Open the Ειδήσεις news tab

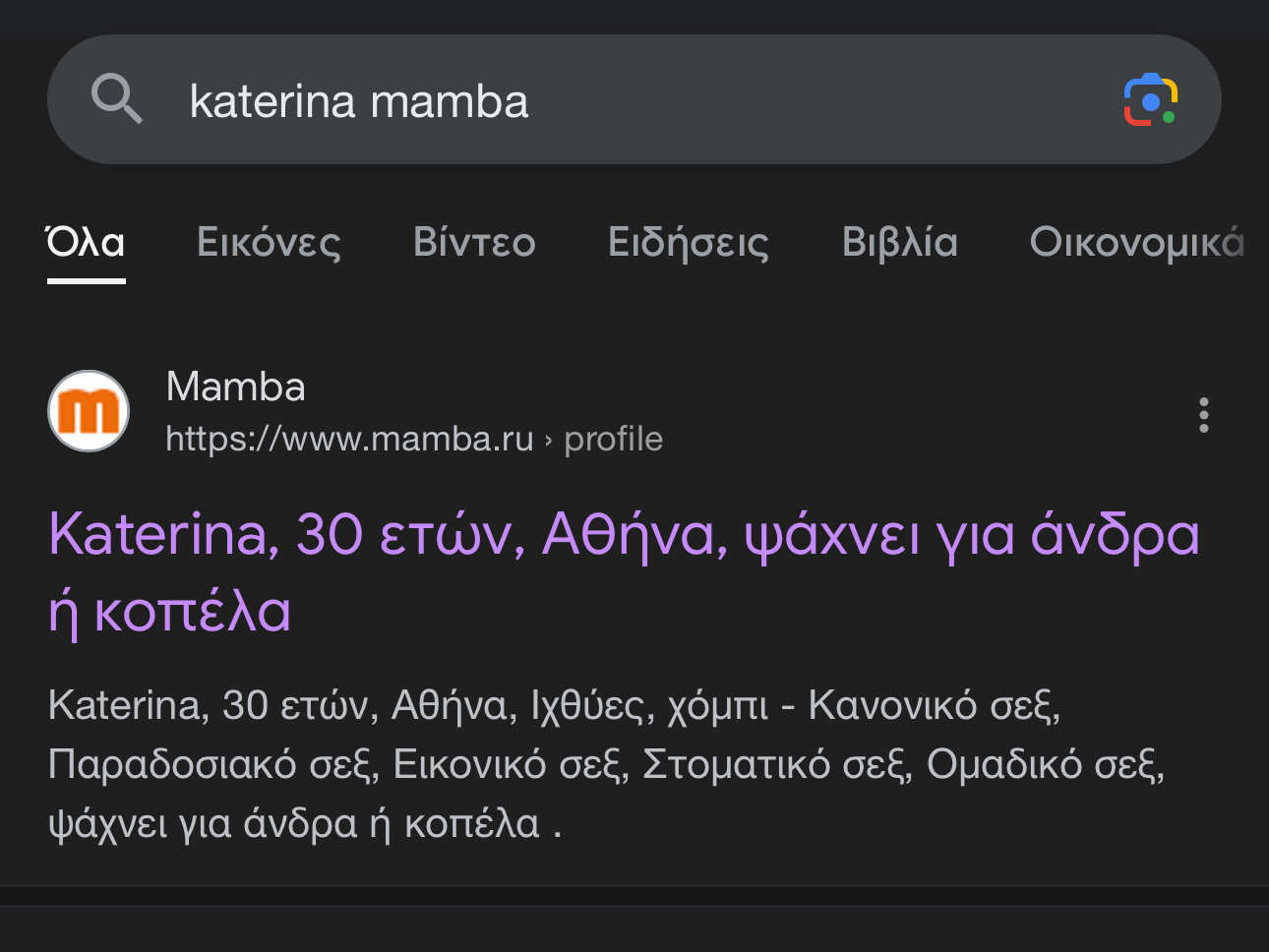(x=689, y=242)
